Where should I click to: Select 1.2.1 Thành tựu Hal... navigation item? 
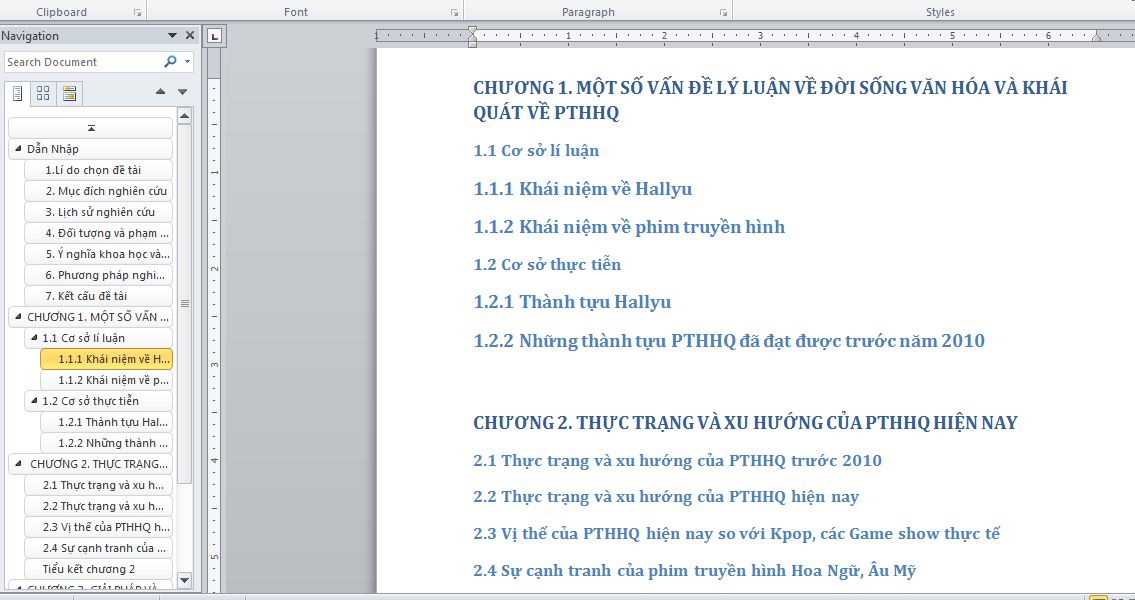(x=106, y=421)
